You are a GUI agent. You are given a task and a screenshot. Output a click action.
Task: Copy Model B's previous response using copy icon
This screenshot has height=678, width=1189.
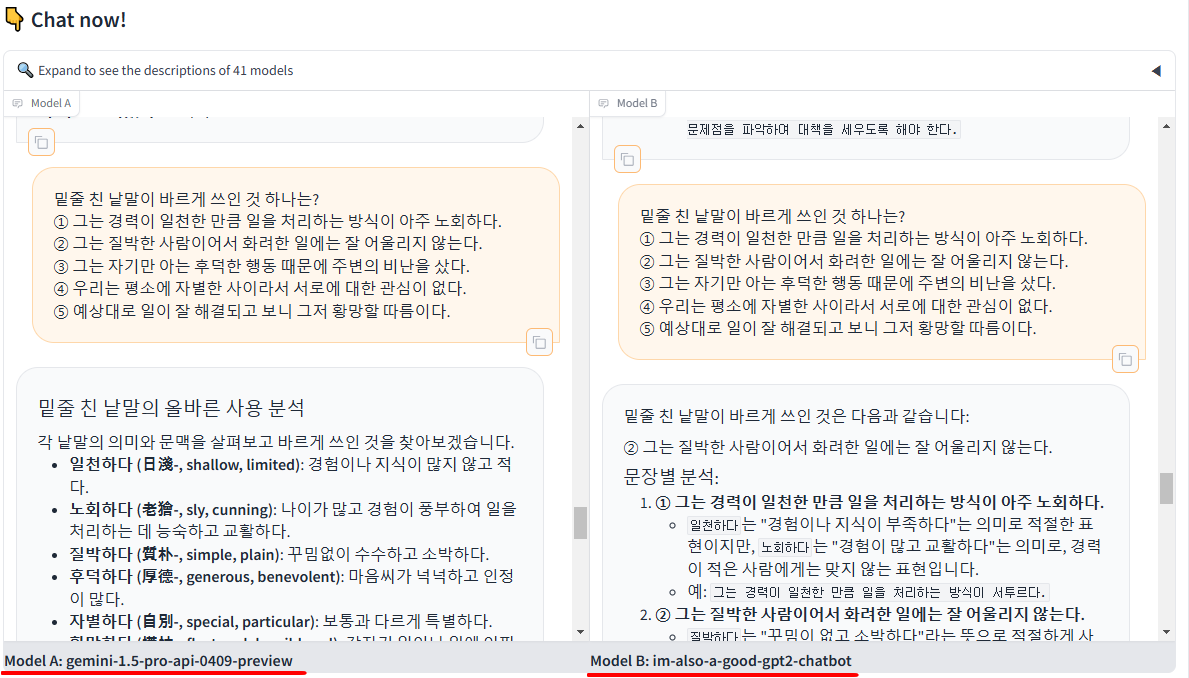tap(627, 159)
